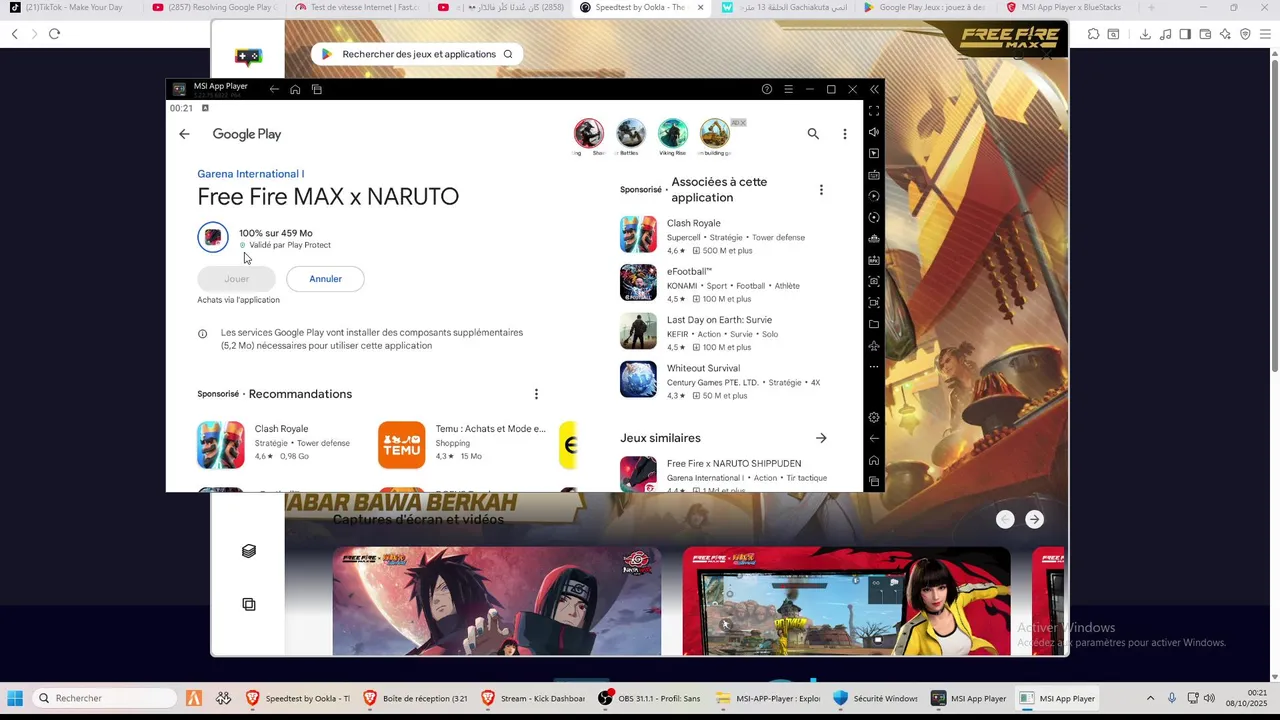Click the Annuler button

(325, 279)
